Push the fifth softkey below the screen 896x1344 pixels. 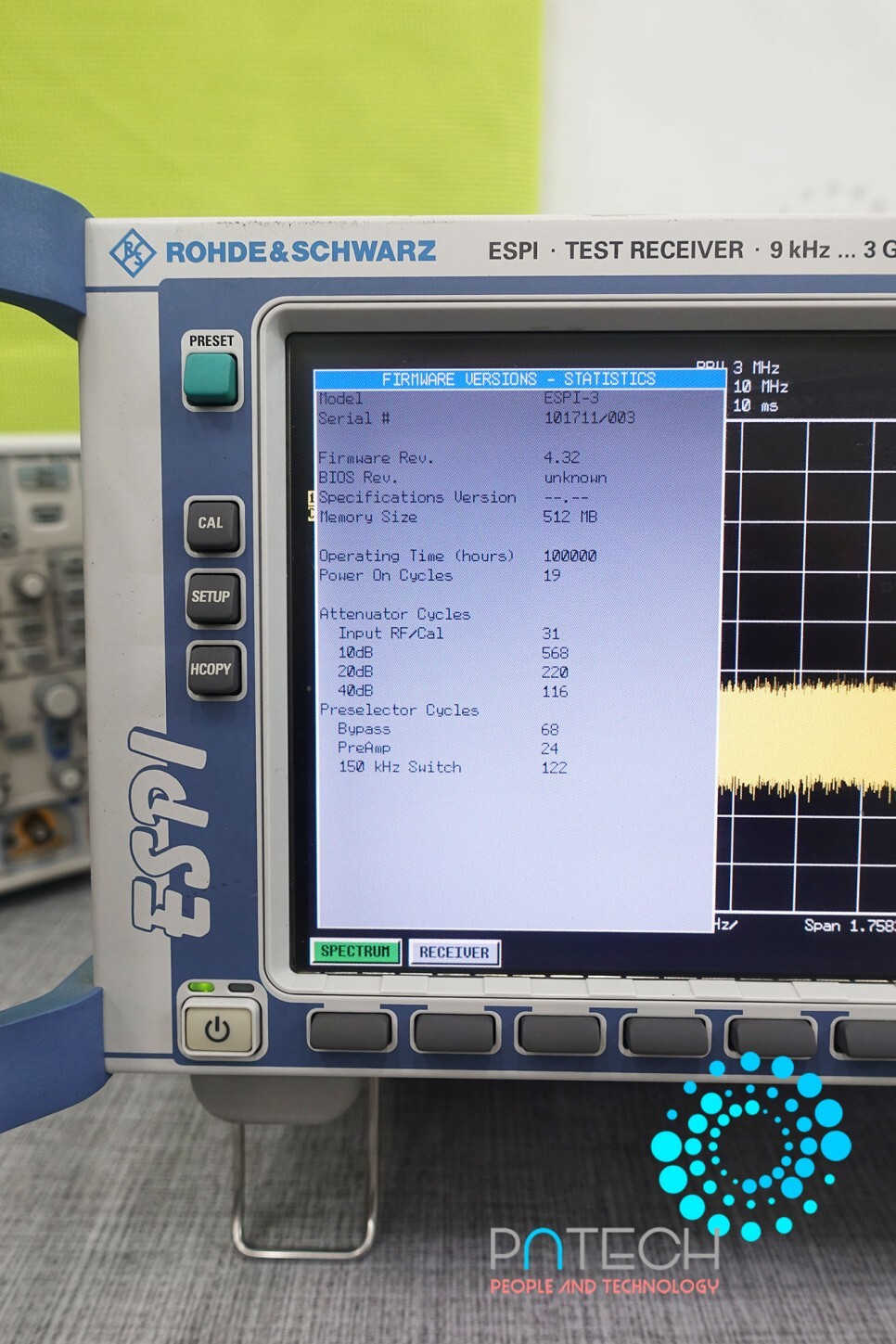[770, 1037]
